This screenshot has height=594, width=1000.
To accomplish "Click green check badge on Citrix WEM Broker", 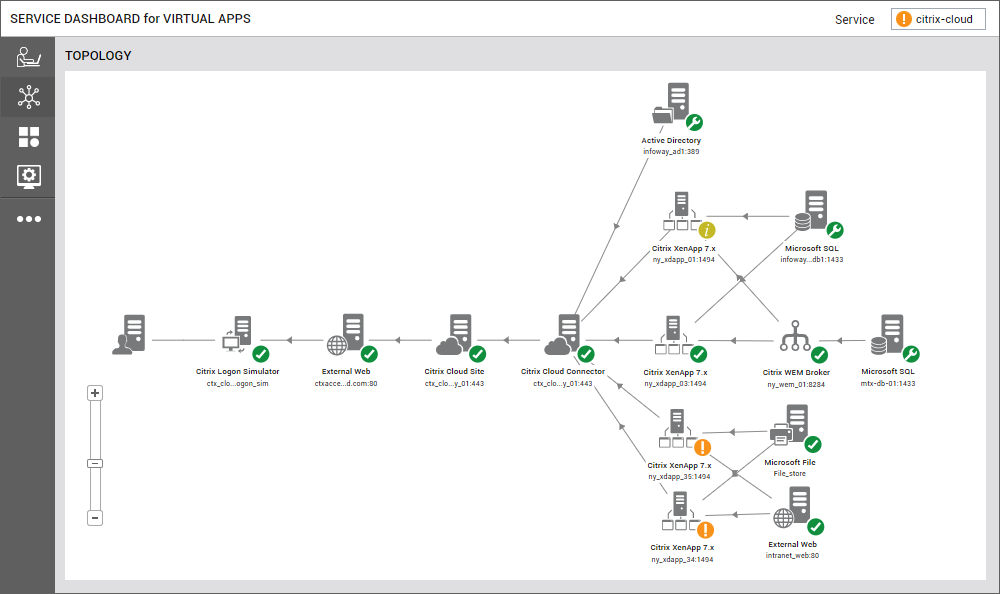I will pos(820,355).
